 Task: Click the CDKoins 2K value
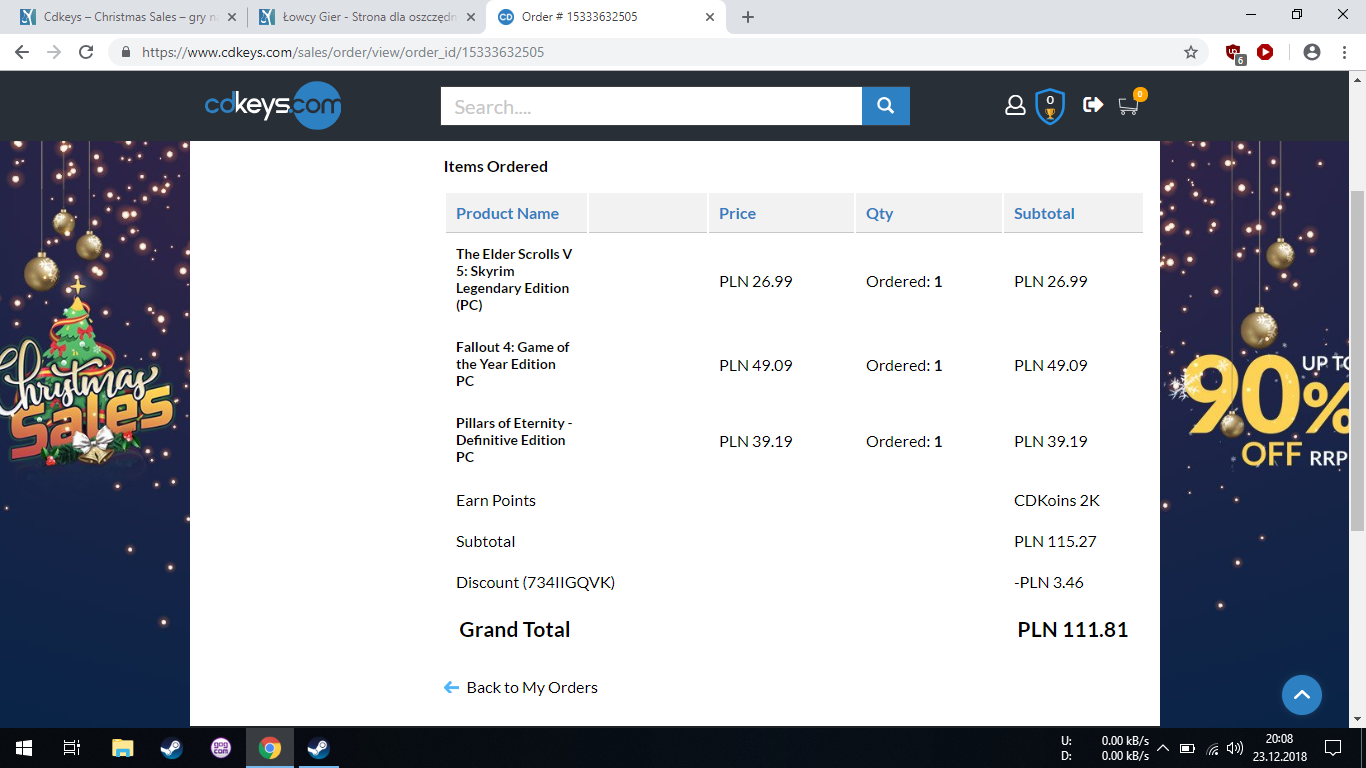point(1057,500)
